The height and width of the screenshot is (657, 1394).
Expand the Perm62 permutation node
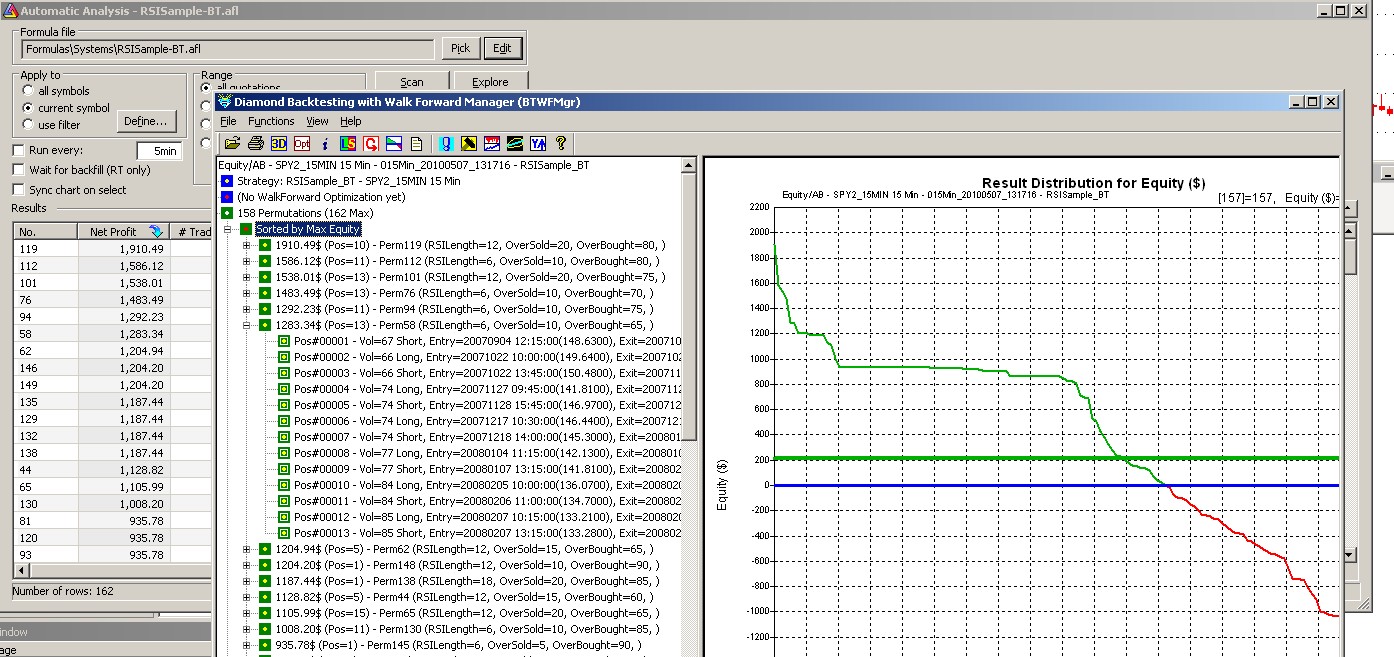point(246,549)
